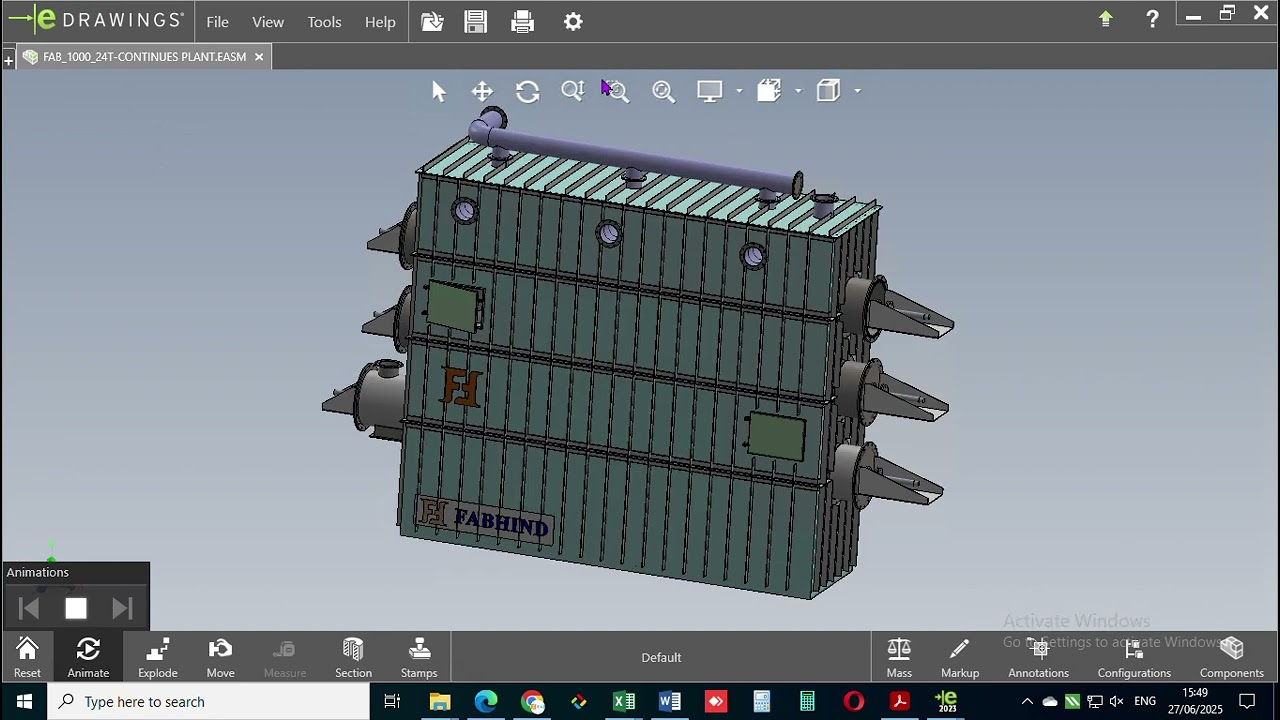The width and height of the screenshot is (1280, 720).
Task: Open Opera browser from taskbar
Action: pos(853,702)
